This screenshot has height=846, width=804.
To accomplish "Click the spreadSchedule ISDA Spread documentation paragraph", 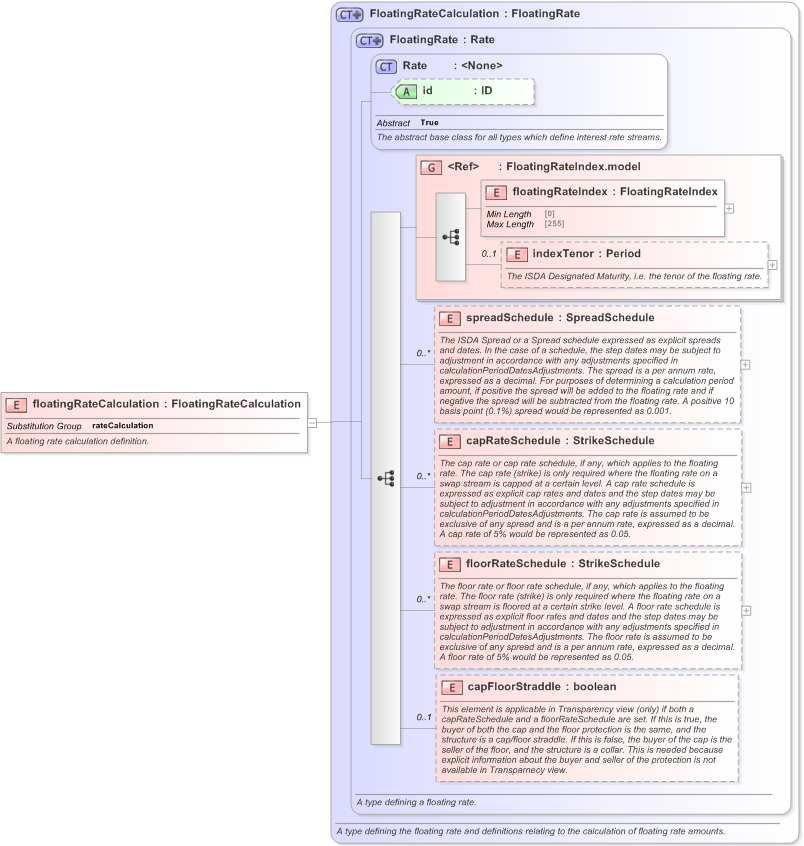I will [587, 376].
